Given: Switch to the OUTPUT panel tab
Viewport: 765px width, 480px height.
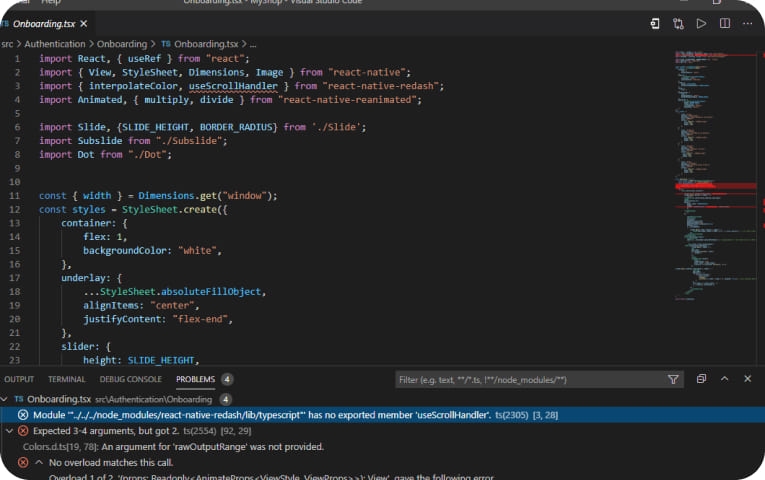Looking at the screenshot, I should pos(19,379).
